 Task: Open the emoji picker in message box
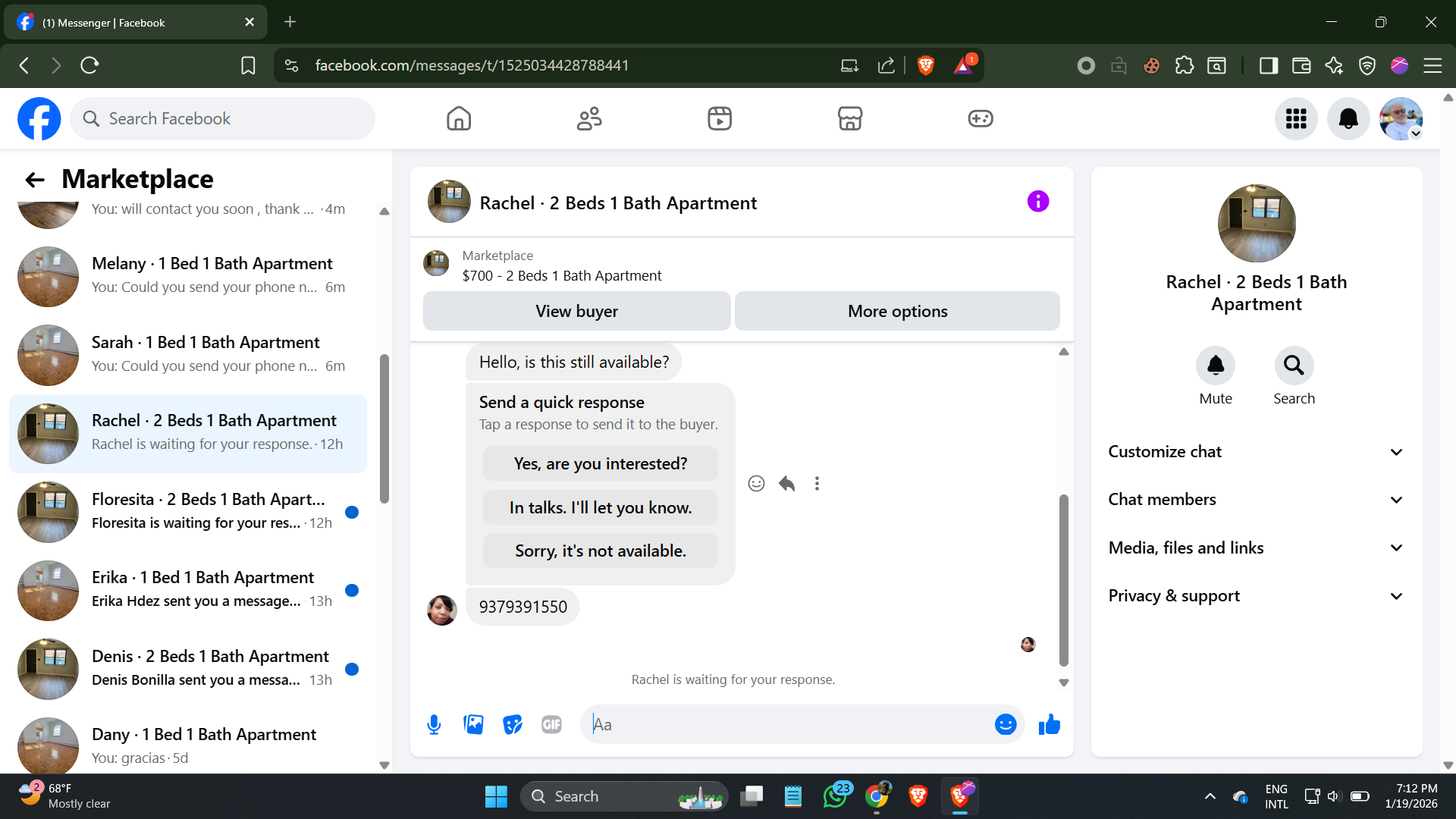[1005, 725]
